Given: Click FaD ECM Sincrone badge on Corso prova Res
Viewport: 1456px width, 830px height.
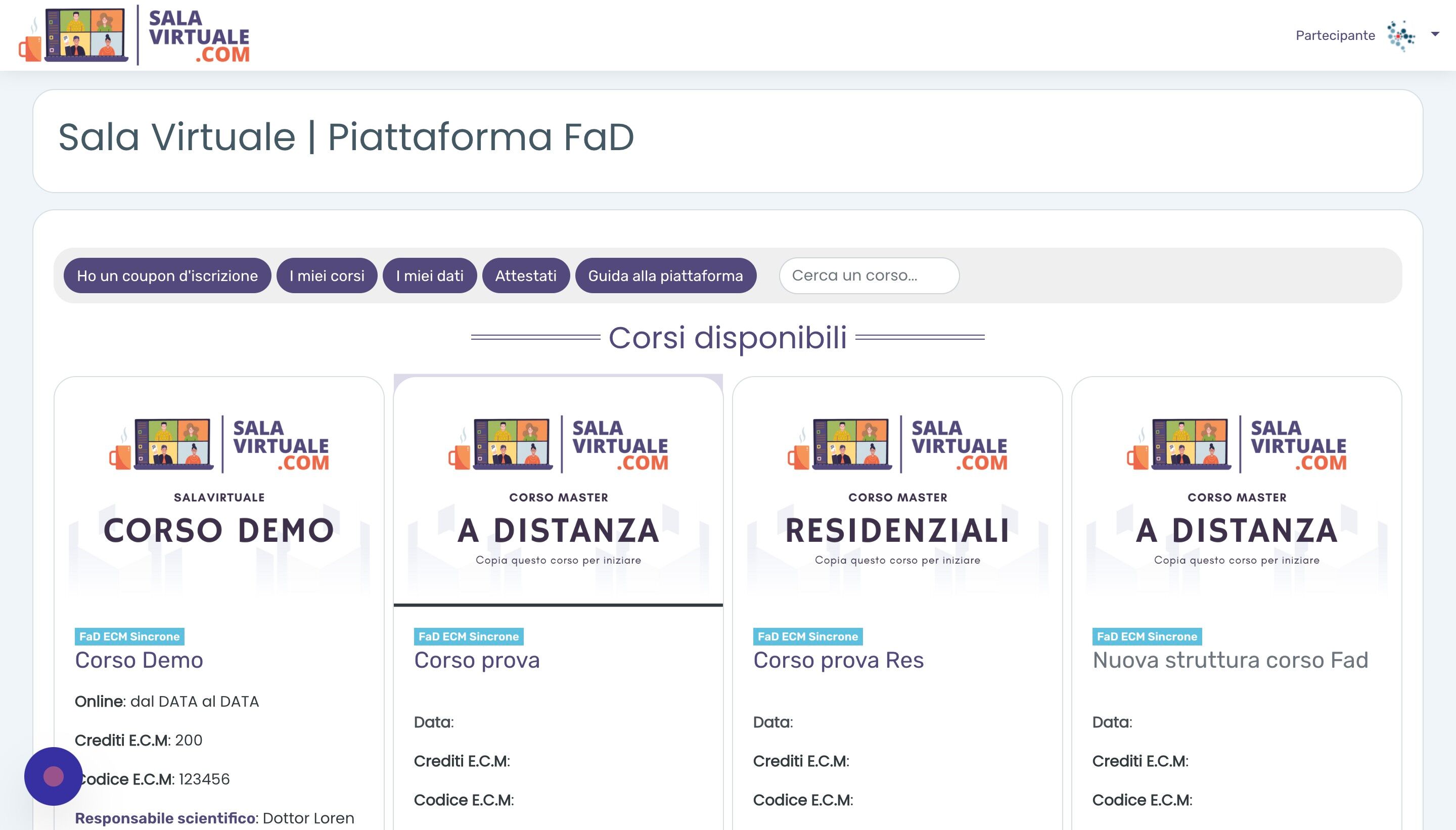Looking at the screenshot, I should point(808,636).
